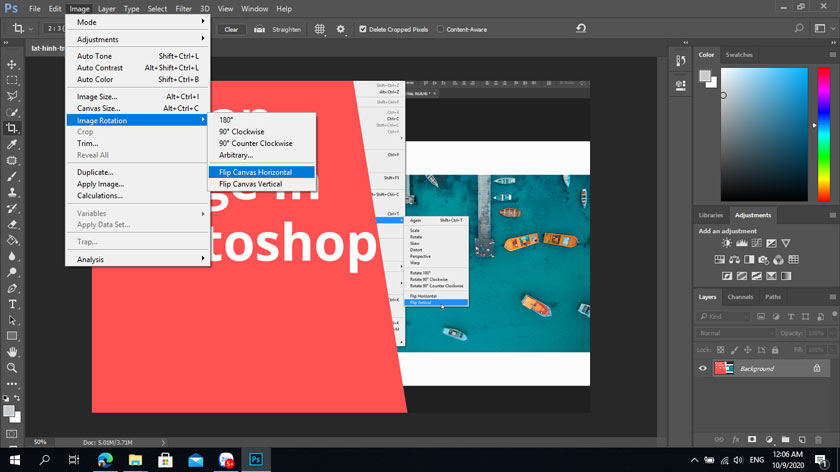The width and height of the screenshot is (840, 472).
Task: Select 90° Clockwise rotation
Action: coord(261,131)
